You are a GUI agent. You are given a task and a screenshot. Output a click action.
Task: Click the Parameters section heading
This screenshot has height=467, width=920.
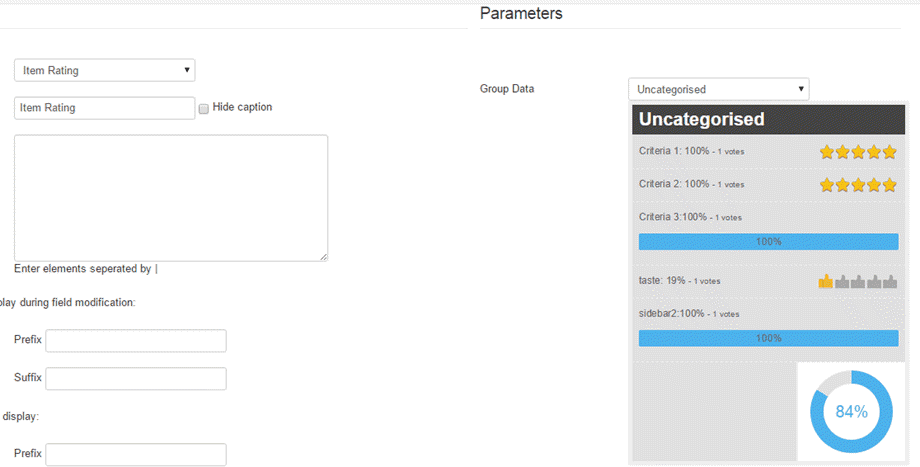pos(521,14)
